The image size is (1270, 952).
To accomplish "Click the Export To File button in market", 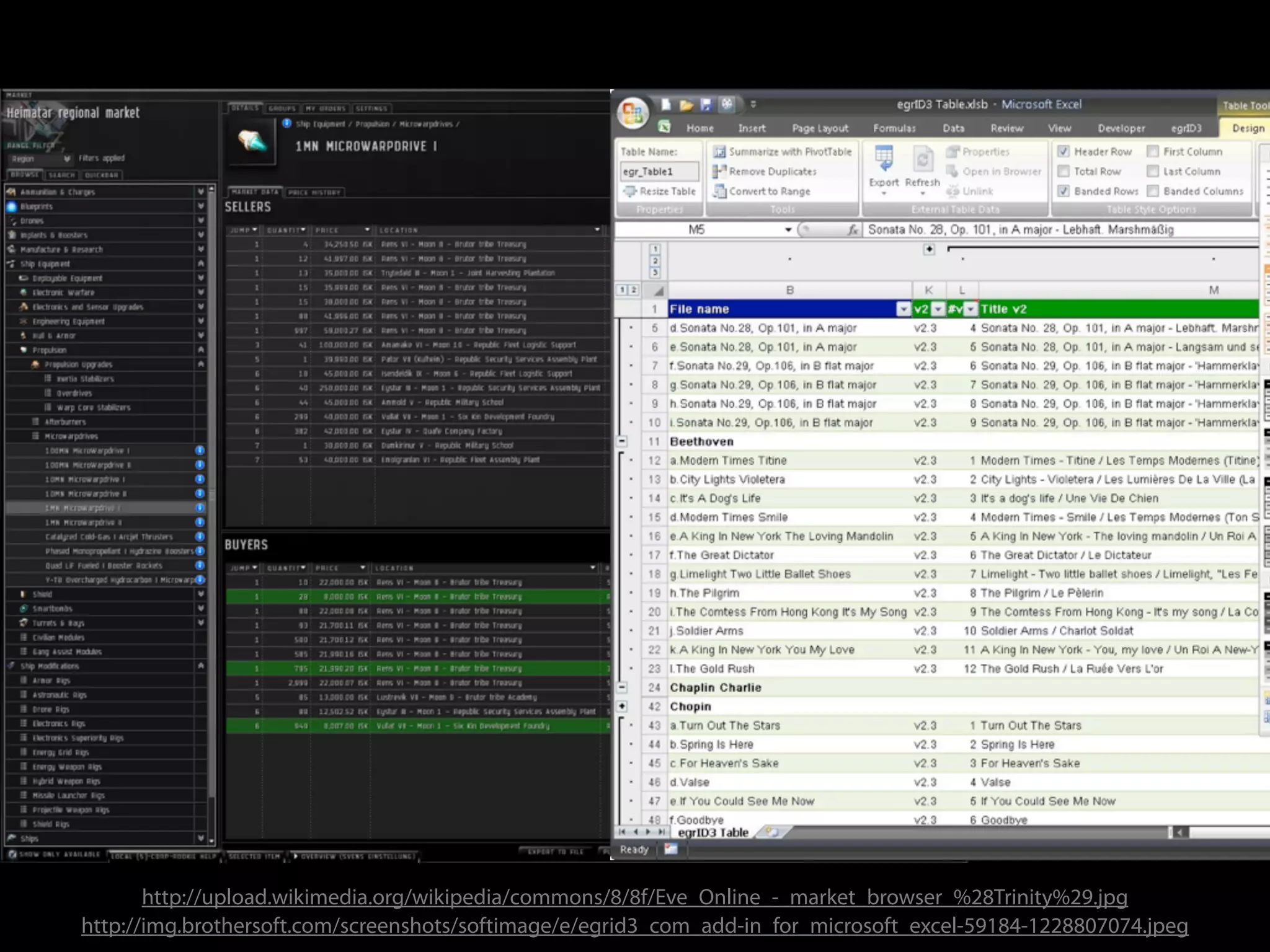I will pyautogui.click(x=556, y=852).
